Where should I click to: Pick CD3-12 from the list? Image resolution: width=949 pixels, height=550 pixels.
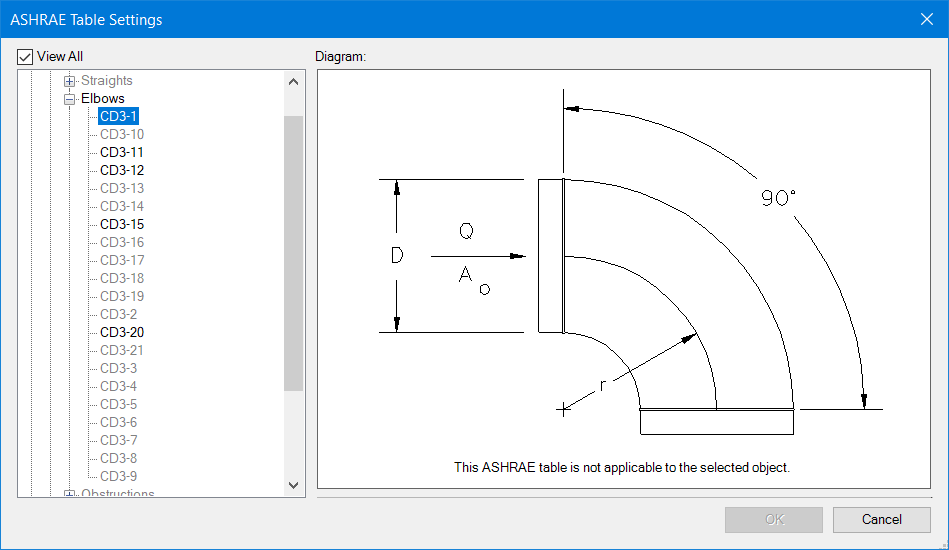click(122, 171)
